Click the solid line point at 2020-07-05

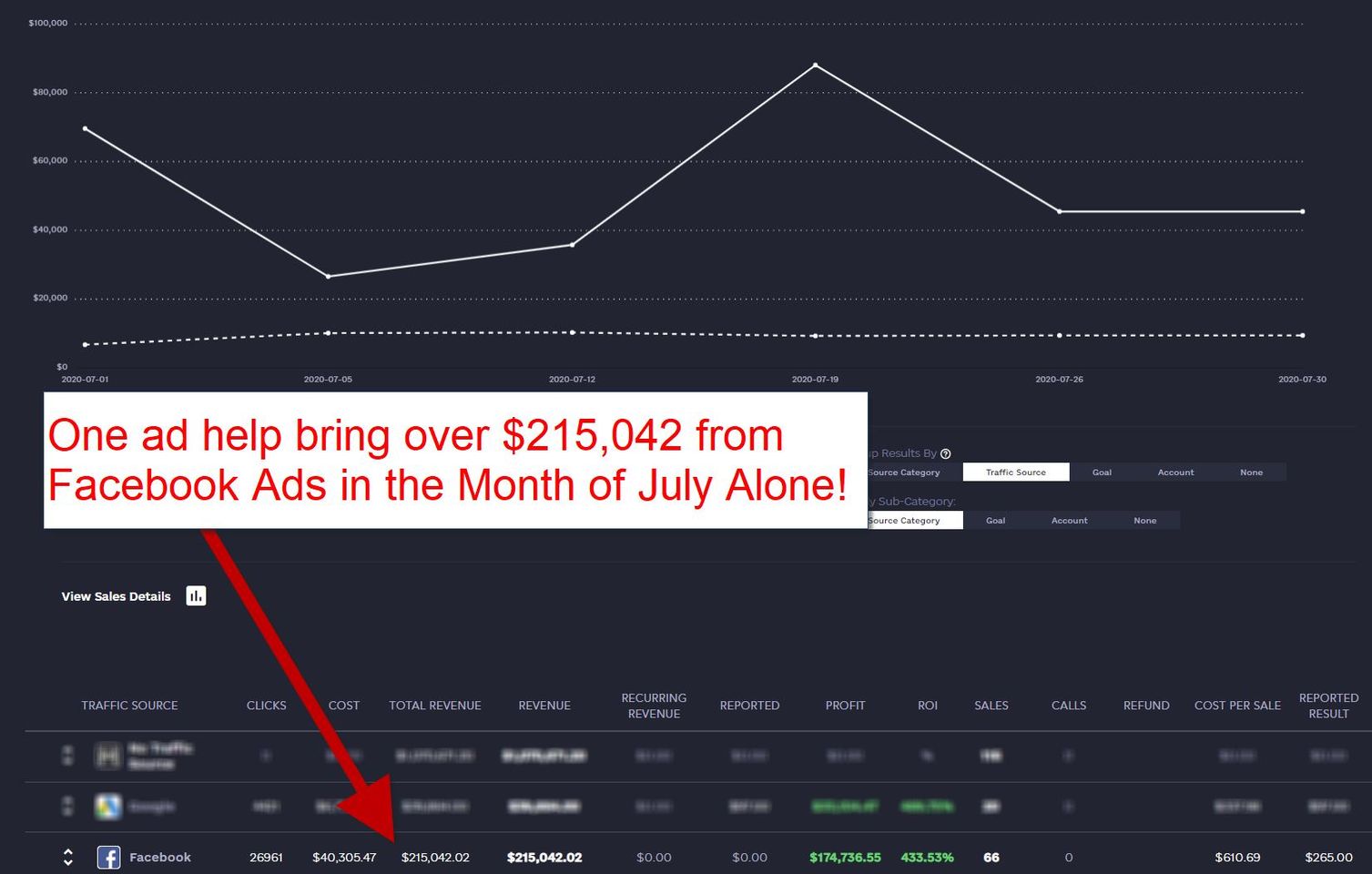(x=328, y=276)
